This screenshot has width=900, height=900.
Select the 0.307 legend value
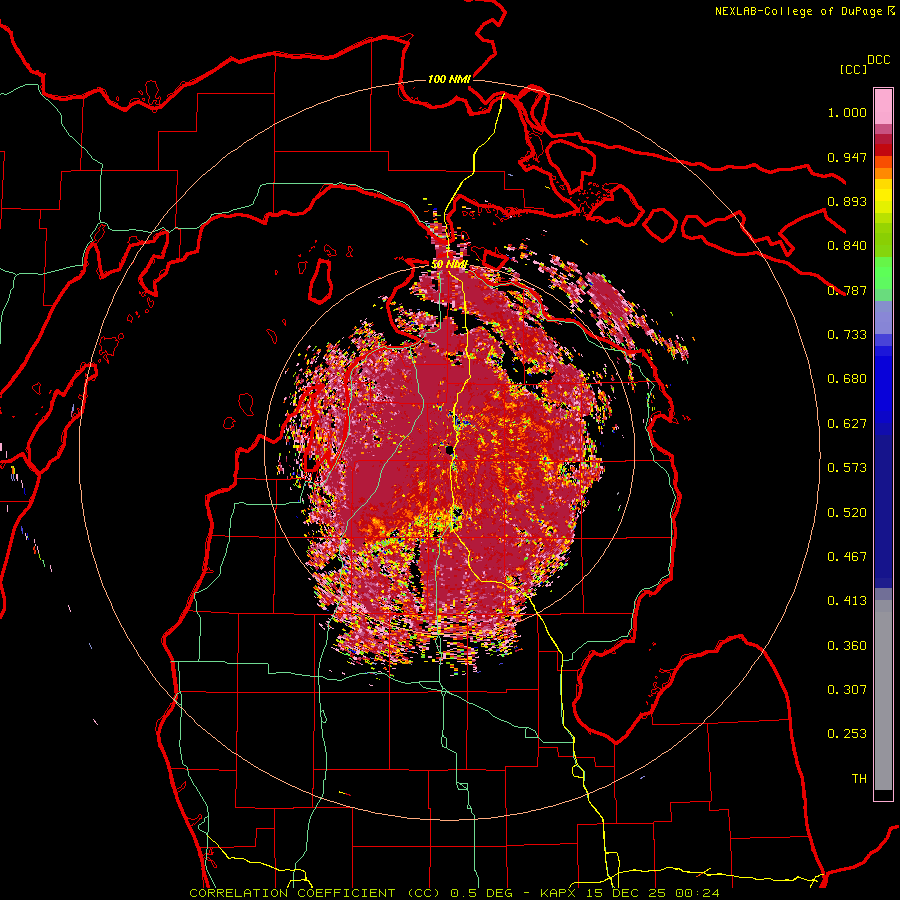[x=847, y=690]
